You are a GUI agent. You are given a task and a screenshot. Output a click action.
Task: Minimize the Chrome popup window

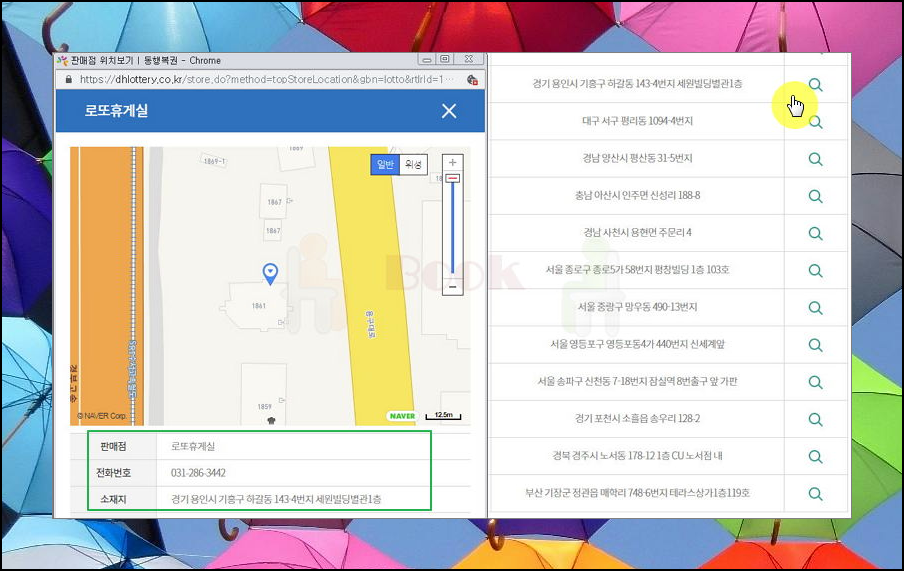click(427, 59)
